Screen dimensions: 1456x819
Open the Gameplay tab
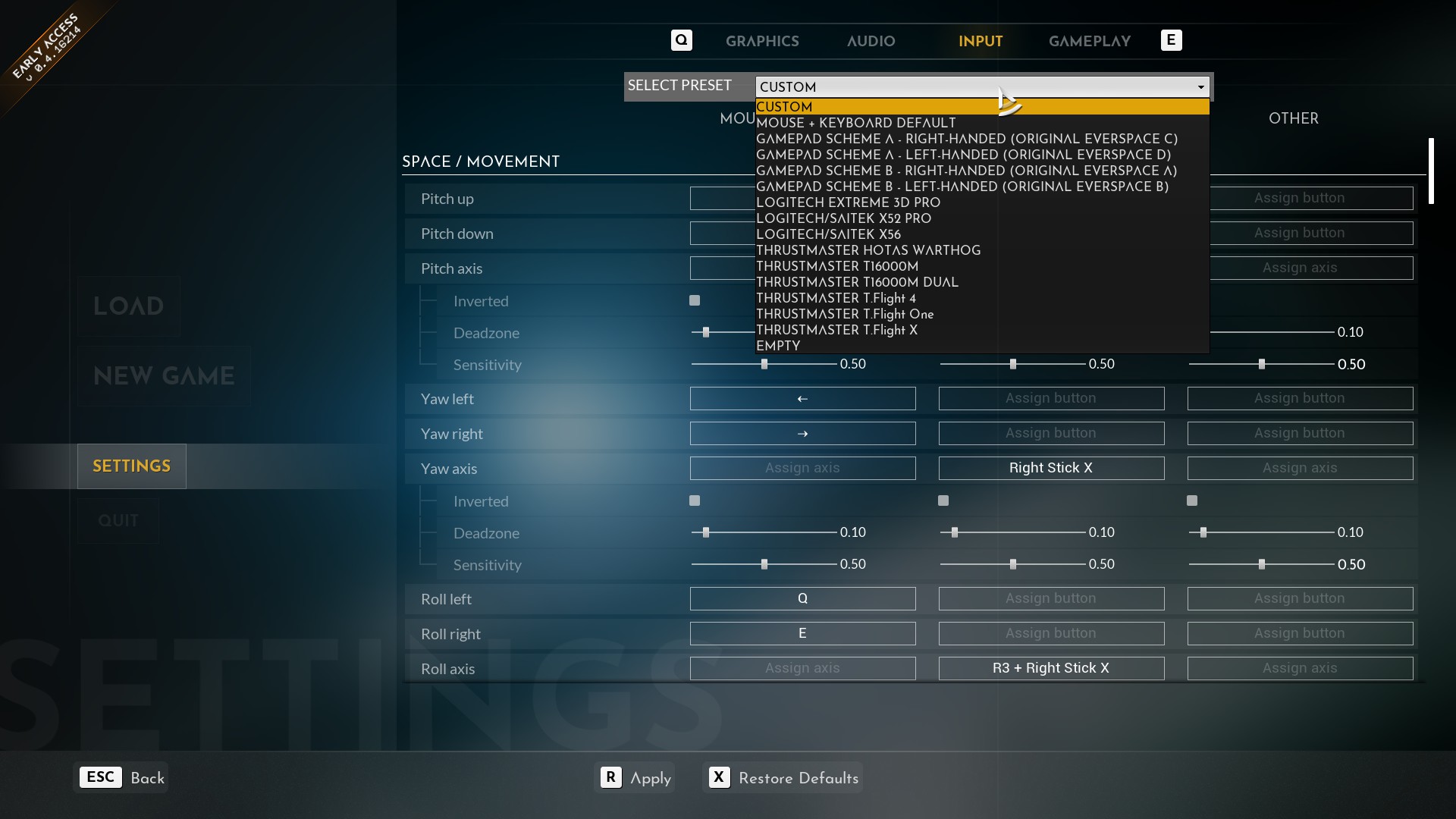pyautogui.click(x=1089, y=42)
